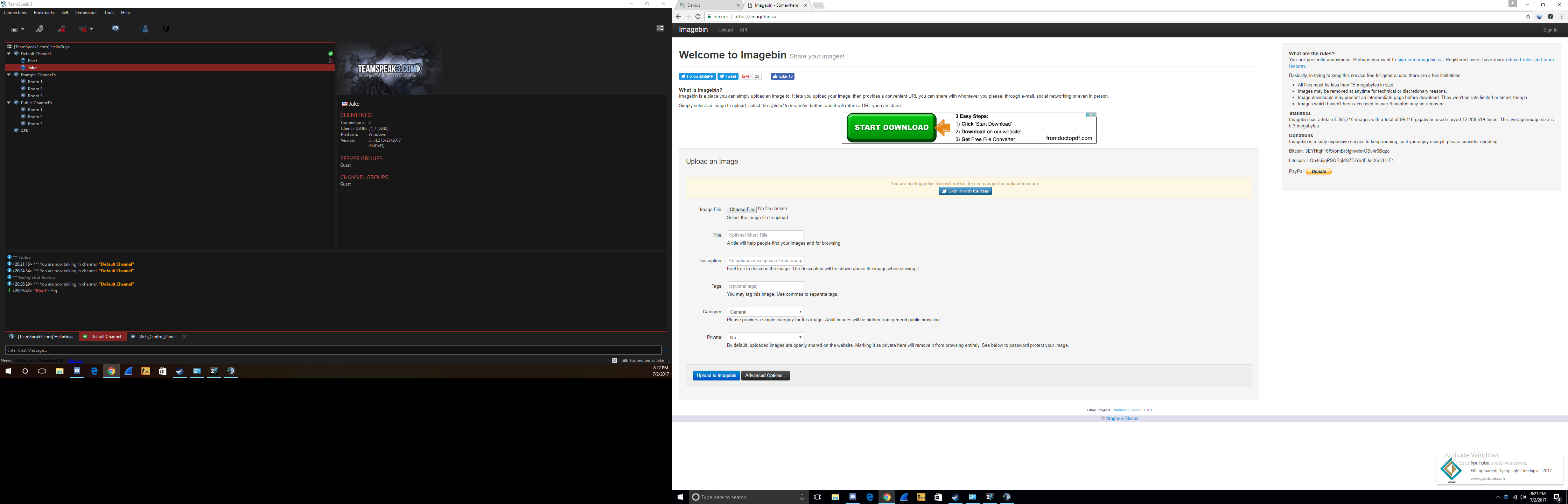Open the Category General dropdown
Screen dimensions: 1568x504
(x=765, y=311)
